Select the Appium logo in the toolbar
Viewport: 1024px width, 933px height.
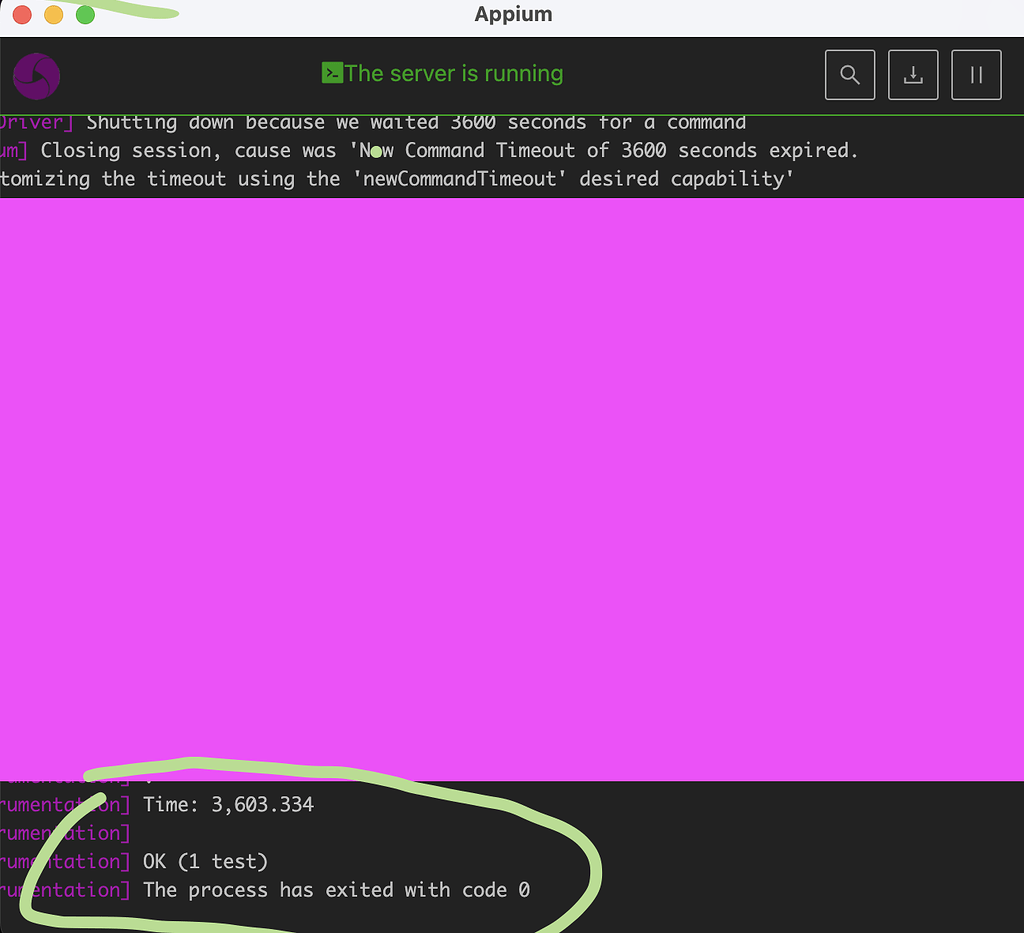(x=36, y=76)
